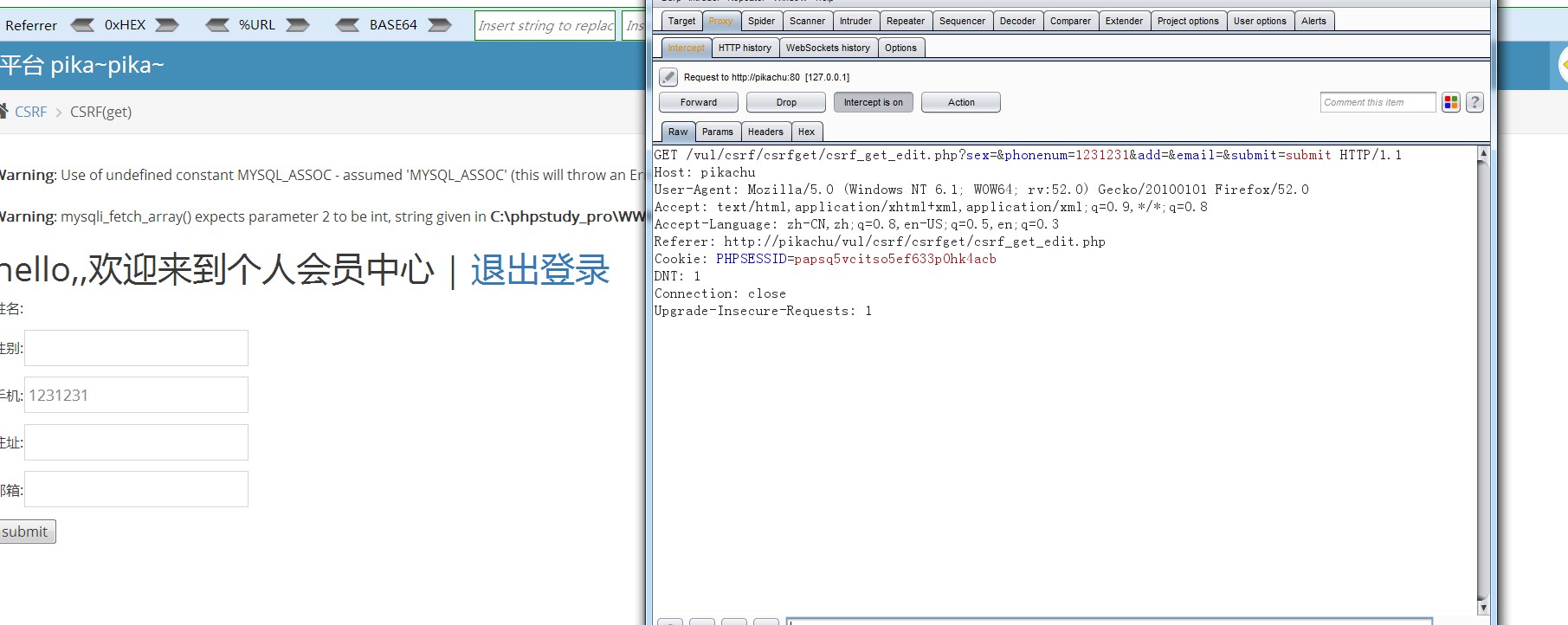This screenshot has height=625, width=1568.
Task: Open WebSockets history sub-tab
Action: pyautogui.click(x=828, y=48)
